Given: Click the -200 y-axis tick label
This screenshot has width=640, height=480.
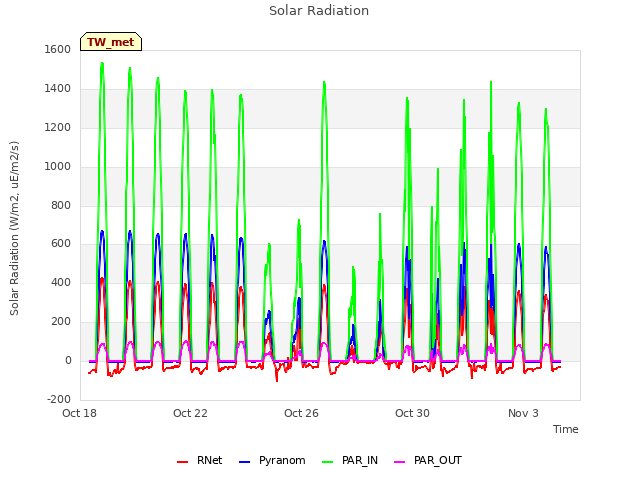Looking at the screenshot, I should tap(59, 399).
